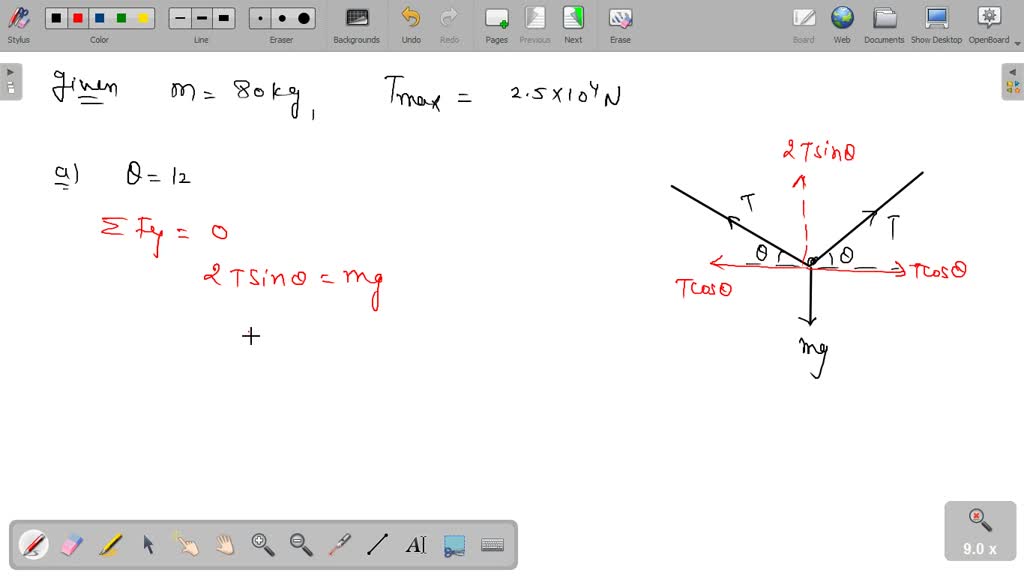
Task: Select the pen tool in bottom palette
Action: 33,545
